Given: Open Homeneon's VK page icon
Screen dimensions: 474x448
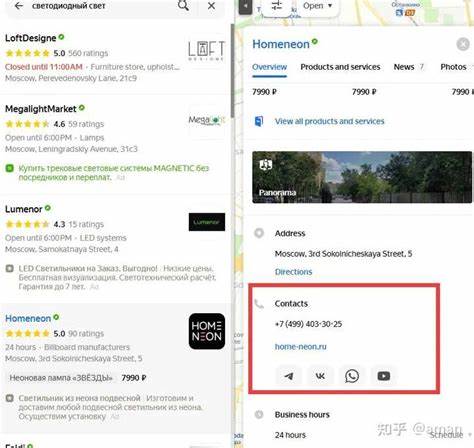Looking at the screenshot, I should click(320, 376).
